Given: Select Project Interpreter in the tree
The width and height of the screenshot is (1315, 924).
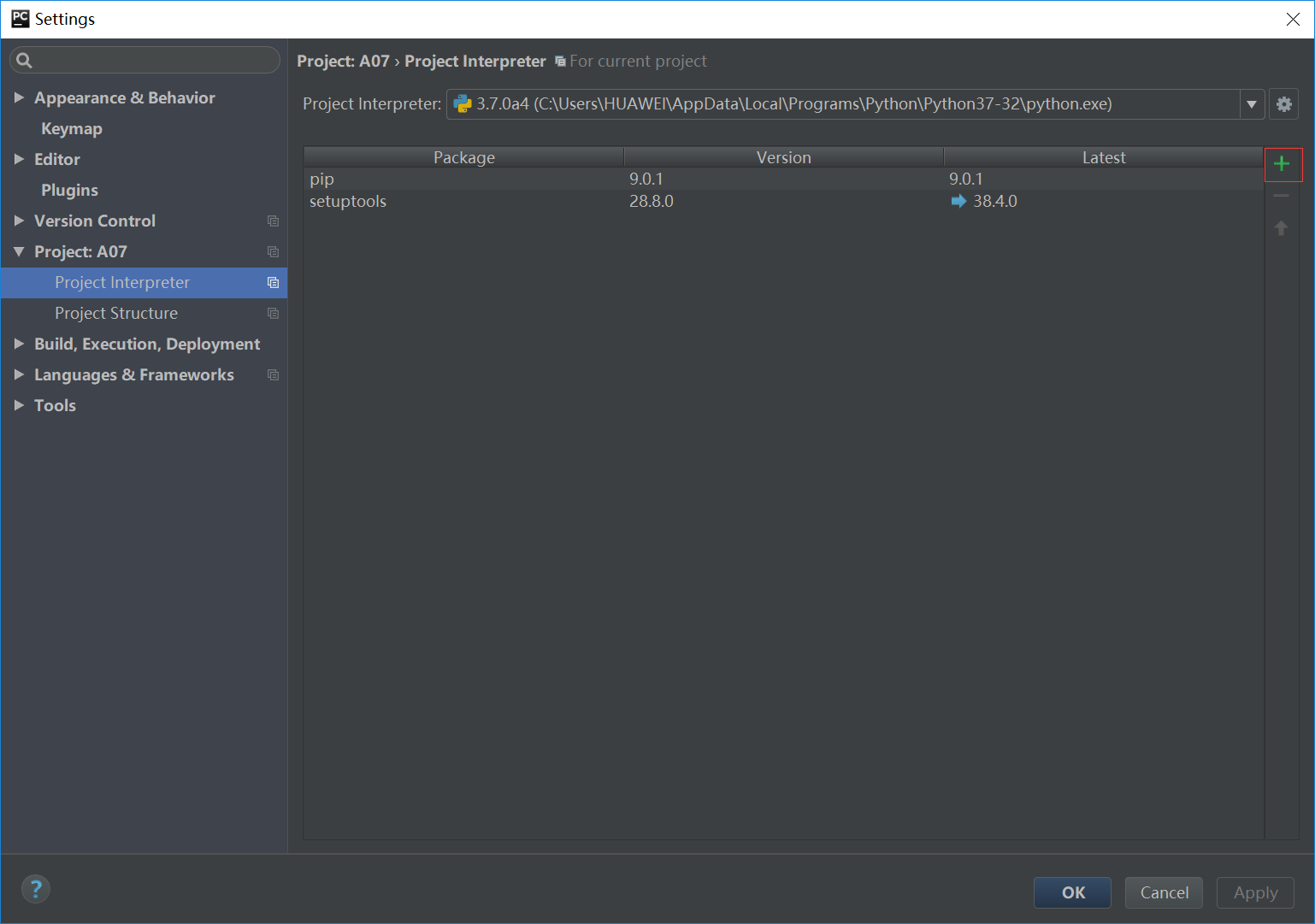Looking at the screenshot, I should 144,283.
